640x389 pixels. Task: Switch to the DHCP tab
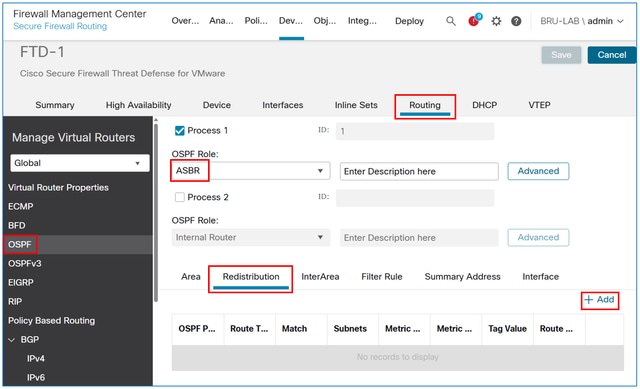pos(484,105)
